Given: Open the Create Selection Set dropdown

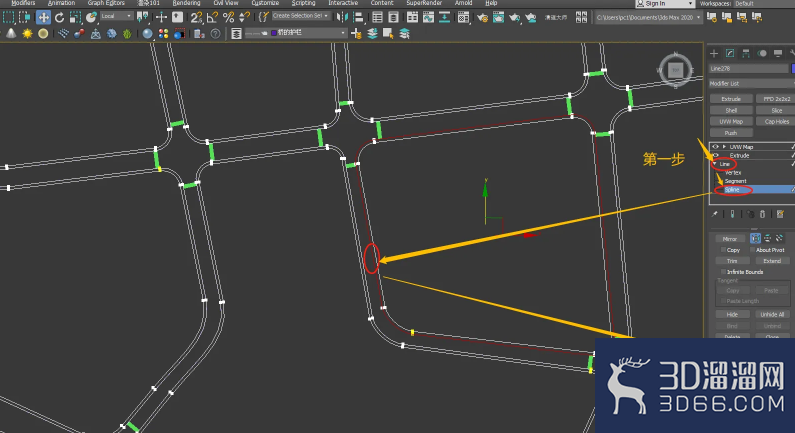Looking at the screenshot, I should [300, 16].
